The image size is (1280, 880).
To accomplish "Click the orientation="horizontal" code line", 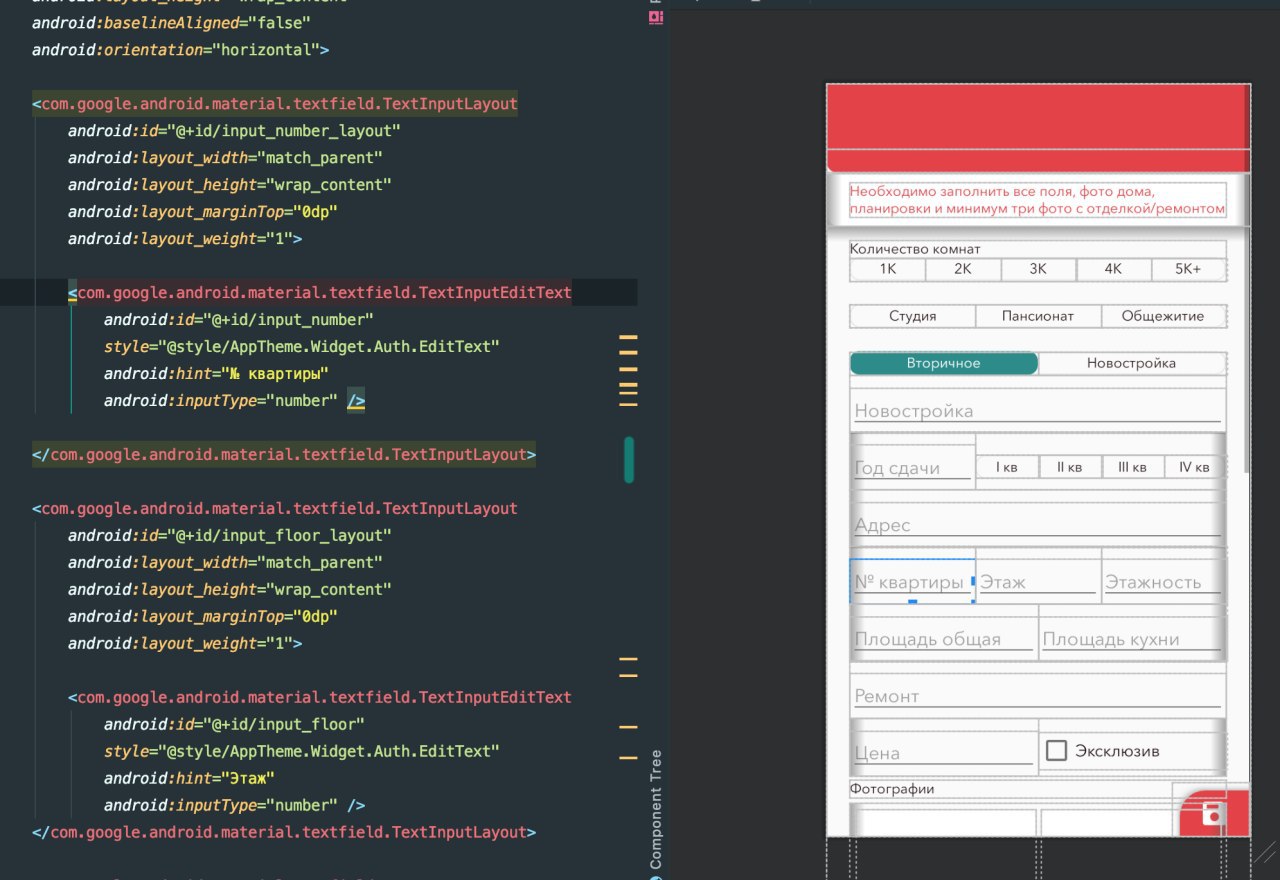I will pyautogui.click(x=181, y=50).
